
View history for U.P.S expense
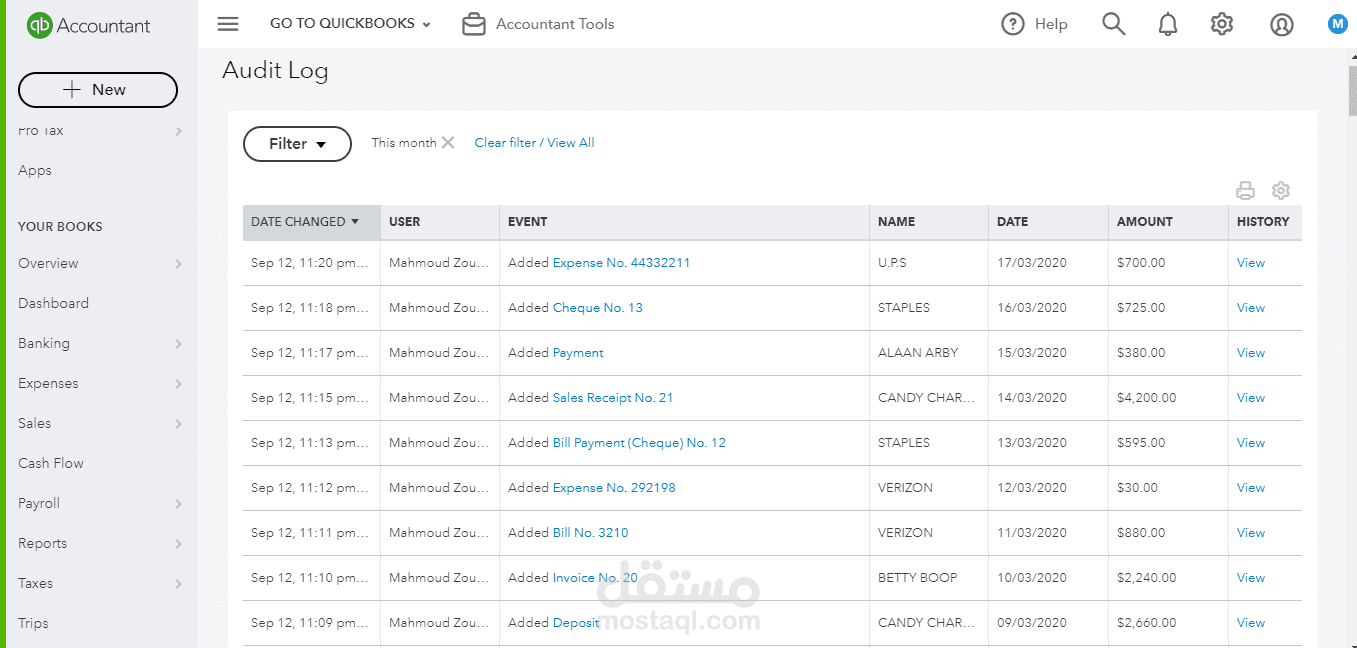click(x=1251, y=263)
